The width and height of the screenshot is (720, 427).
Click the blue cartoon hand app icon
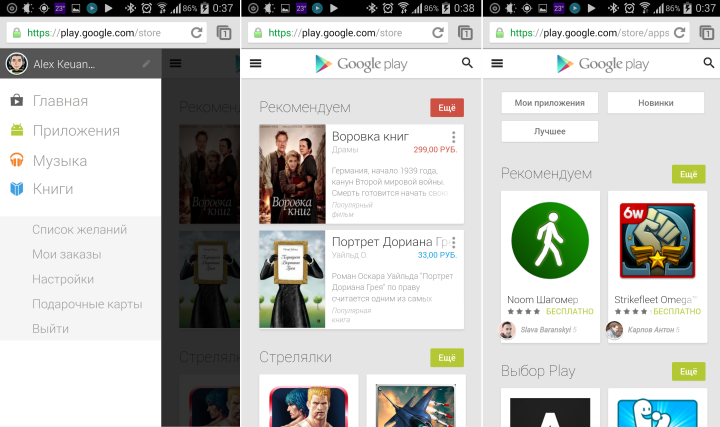pos(658,412)
